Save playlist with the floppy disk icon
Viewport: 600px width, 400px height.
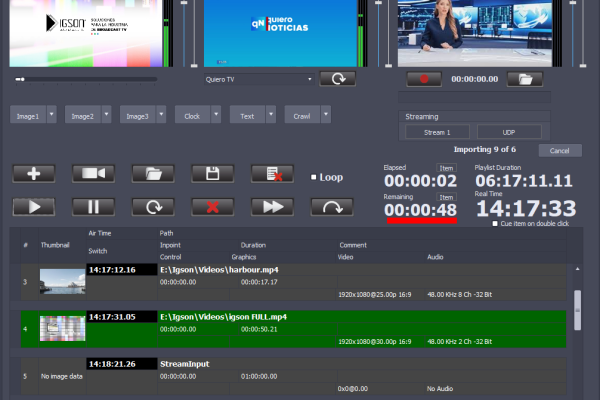tap(213, 173)
